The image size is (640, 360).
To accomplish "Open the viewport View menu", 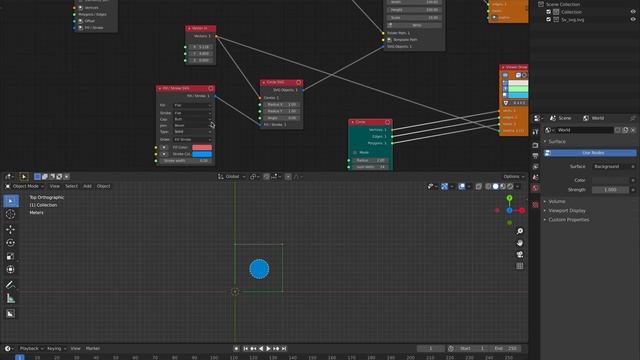I will point(55,187).
